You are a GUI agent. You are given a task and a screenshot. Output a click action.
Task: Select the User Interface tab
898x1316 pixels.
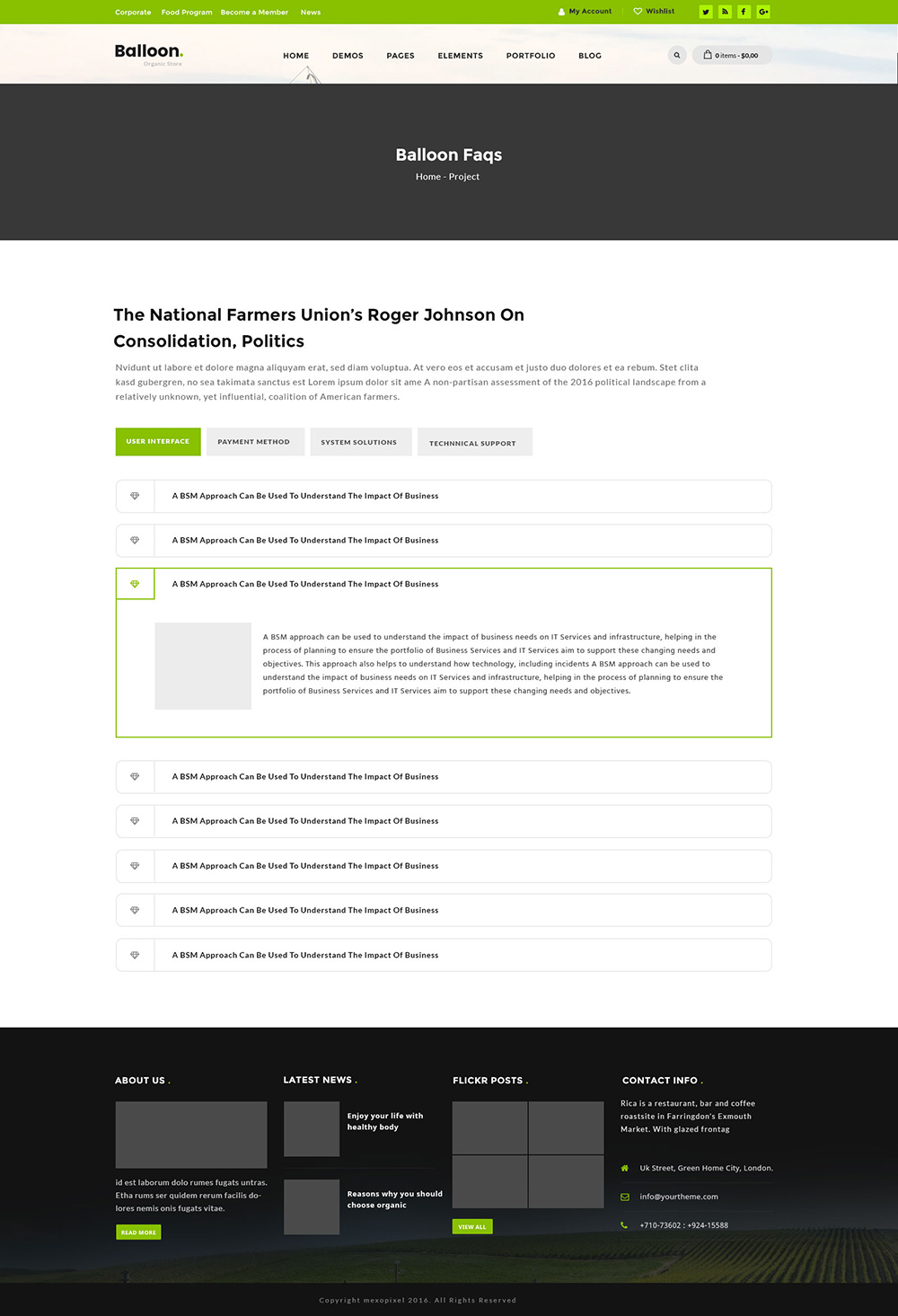pos(158,442)
